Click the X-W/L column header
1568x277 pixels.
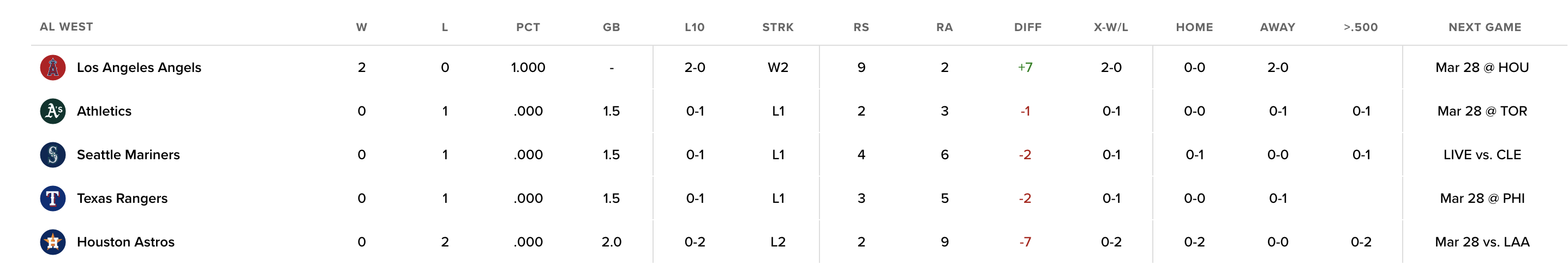click(x=1111, y=27)
